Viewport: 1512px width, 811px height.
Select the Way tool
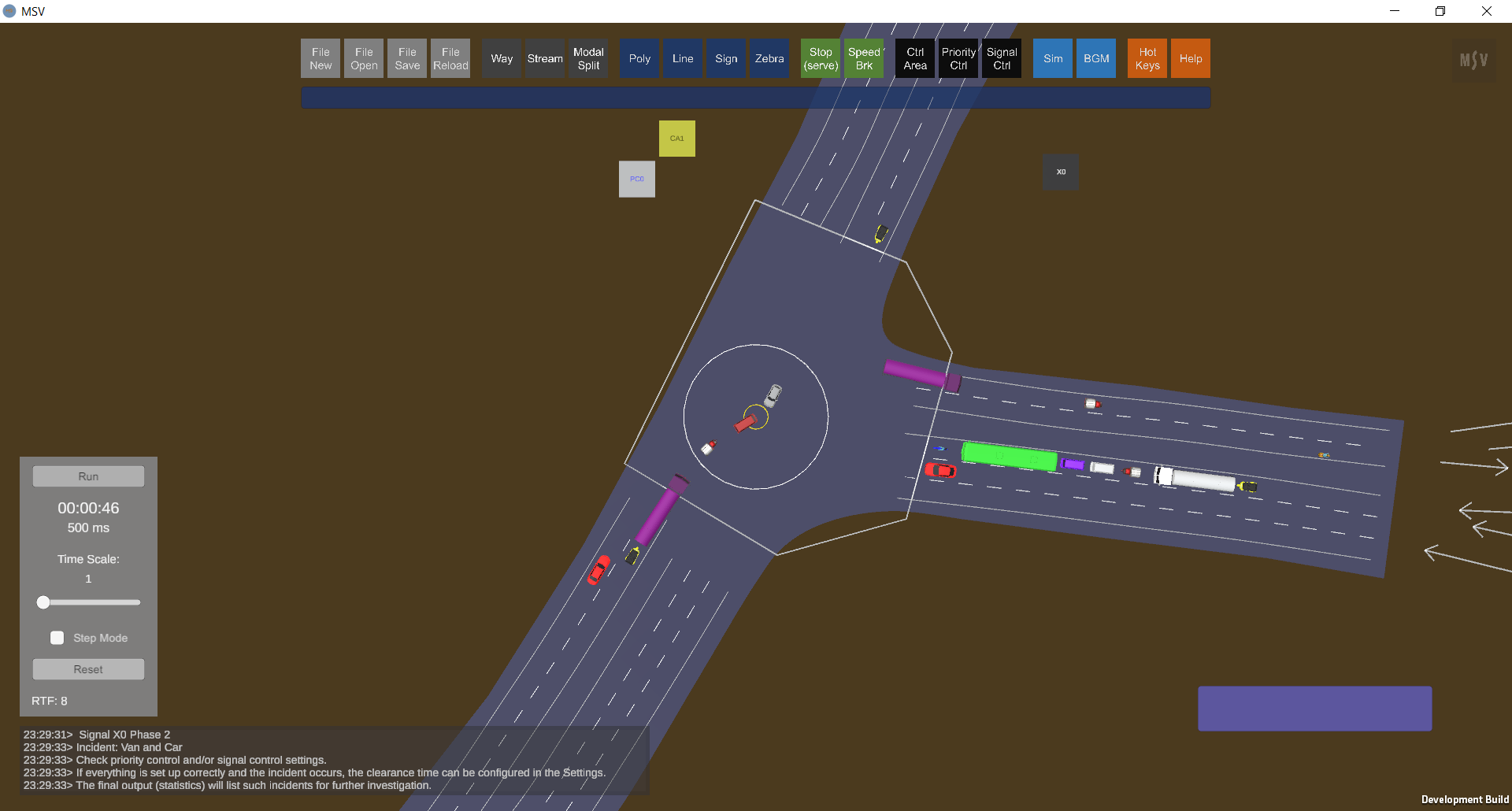(502, 59)
